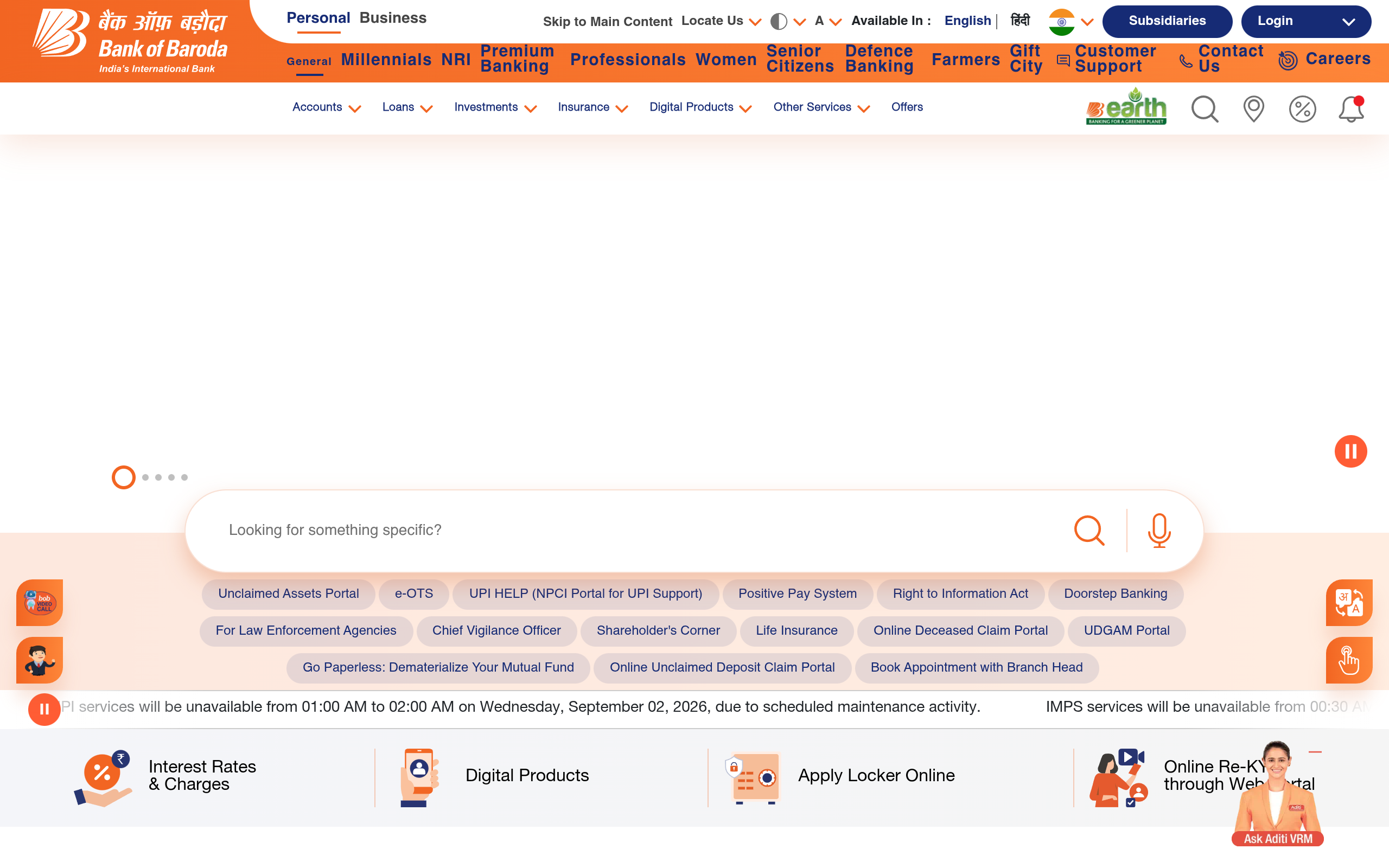The height and width of the screenshot is (868, 1389).
Task: Expand the Accounts menu
Action: pos(326,107)
